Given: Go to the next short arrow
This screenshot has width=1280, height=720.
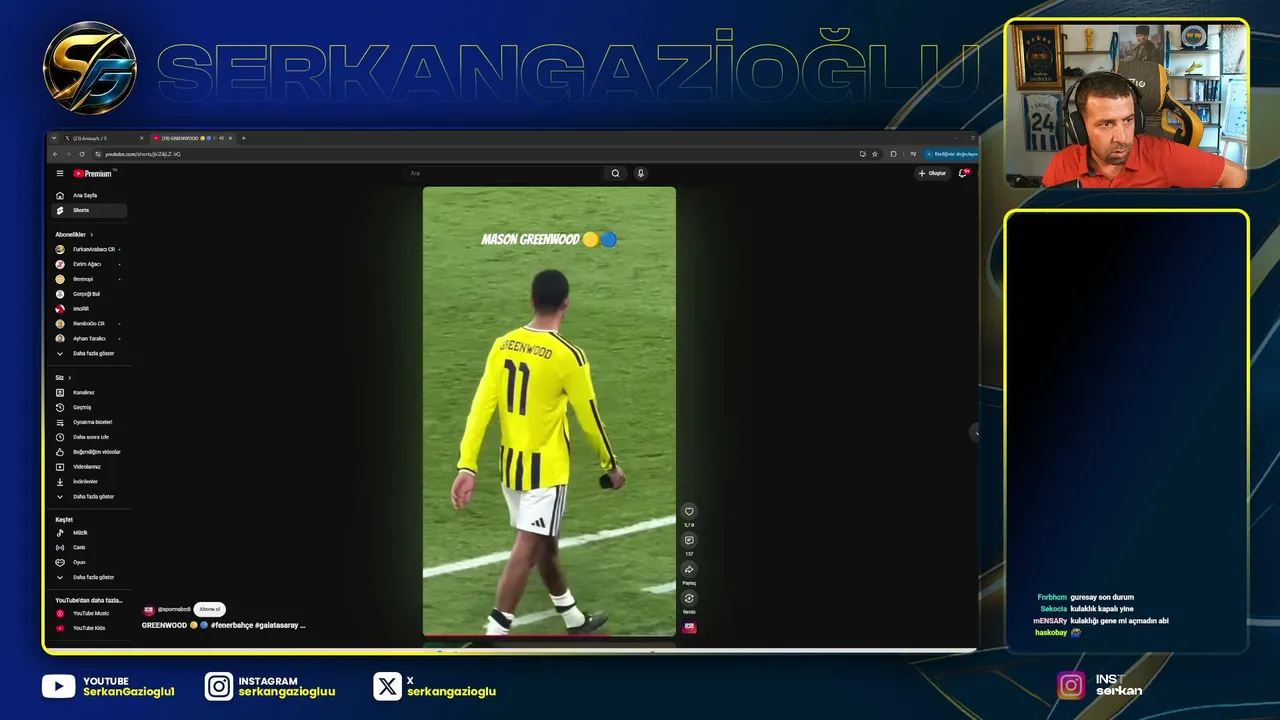Looking at the screenshot, I should [x=975, y=432].
